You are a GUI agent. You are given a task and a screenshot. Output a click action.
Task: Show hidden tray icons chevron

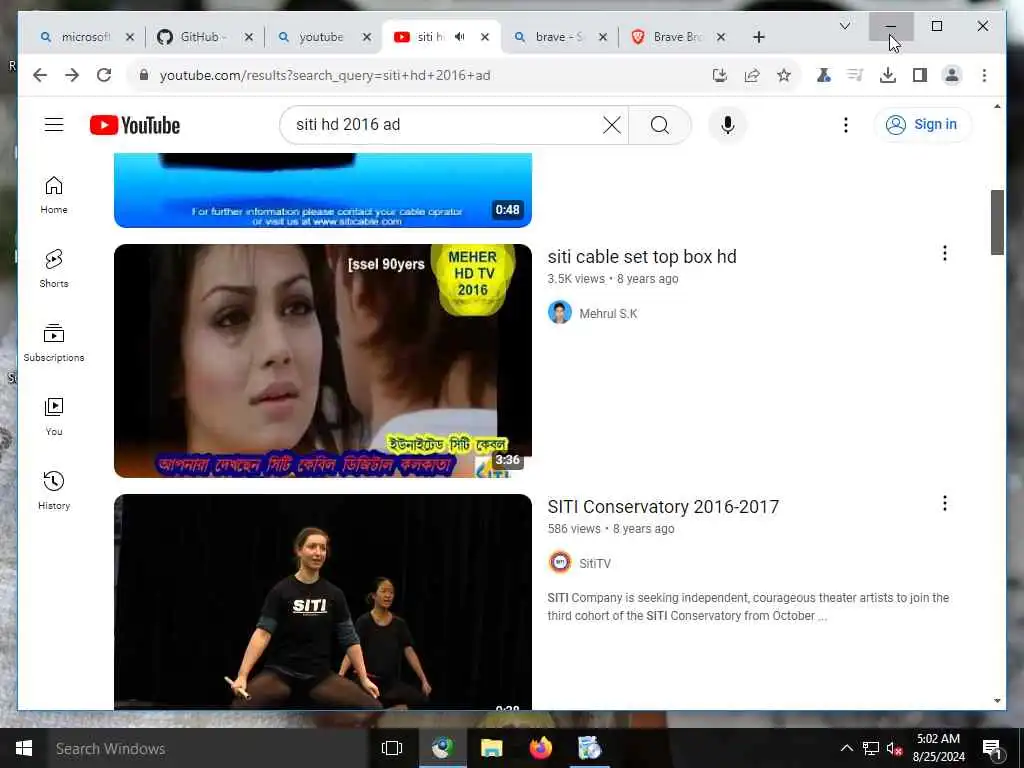[x=846, y=748]
